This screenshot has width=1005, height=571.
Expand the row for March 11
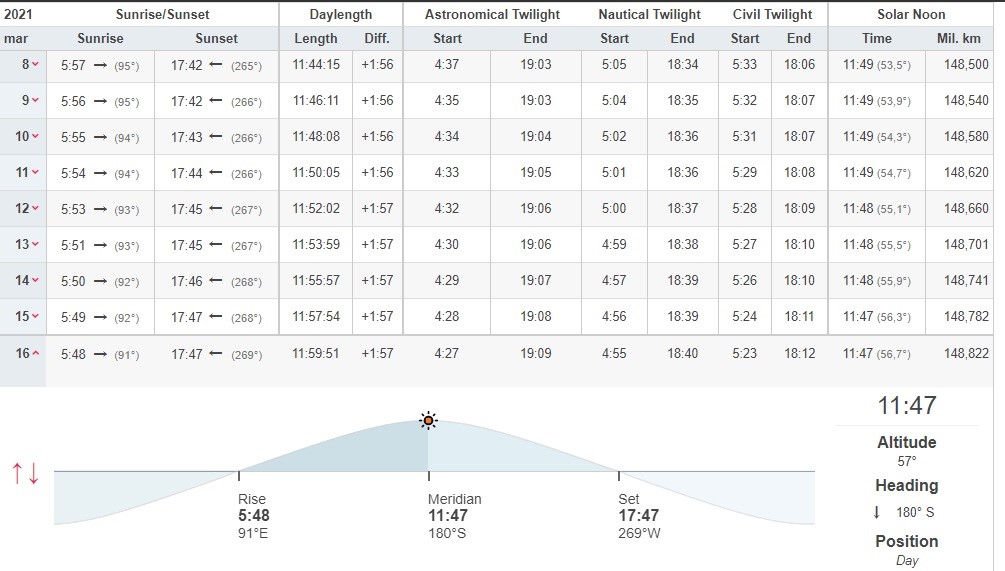(x=35, y=172)
